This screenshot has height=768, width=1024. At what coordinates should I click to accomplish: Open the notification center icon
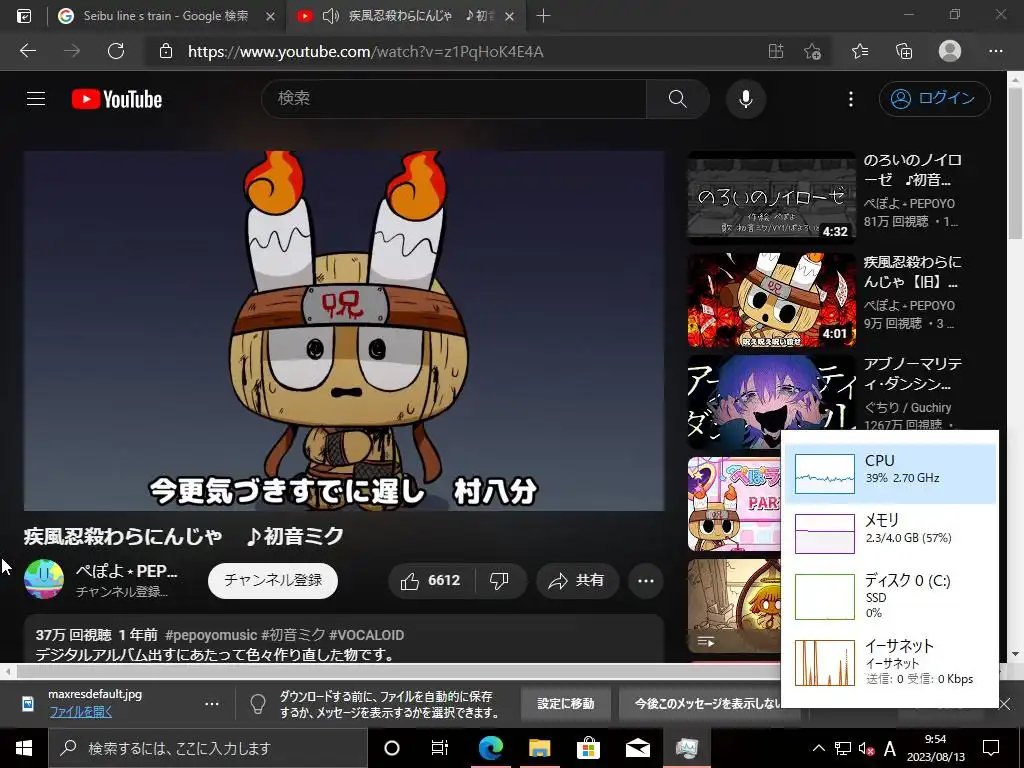(991, 748)
